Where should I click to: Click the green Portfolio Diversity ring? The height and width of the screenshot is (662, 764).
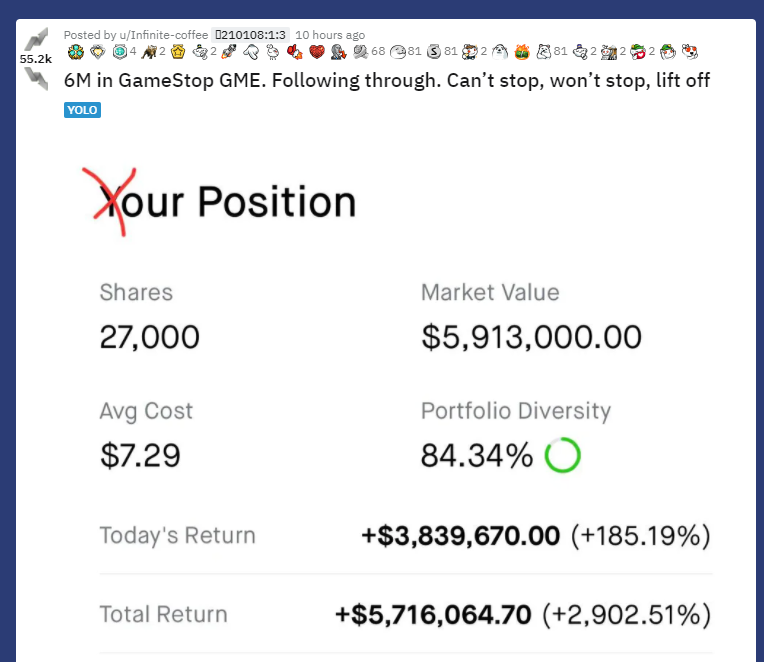pos(563,457)
